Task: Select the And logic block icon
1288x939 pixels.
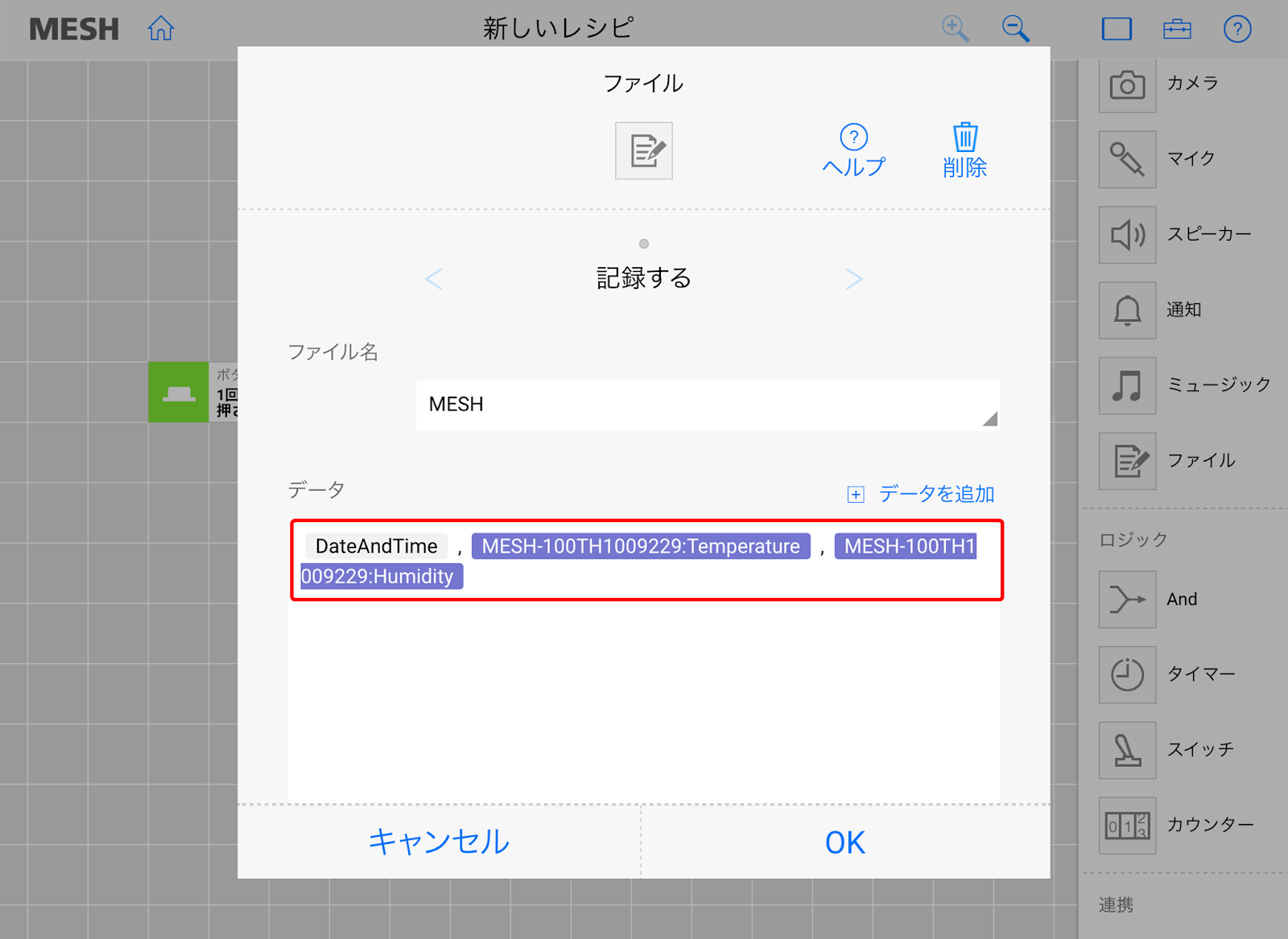Action: pyautogui.click(x=1127, y=599)
